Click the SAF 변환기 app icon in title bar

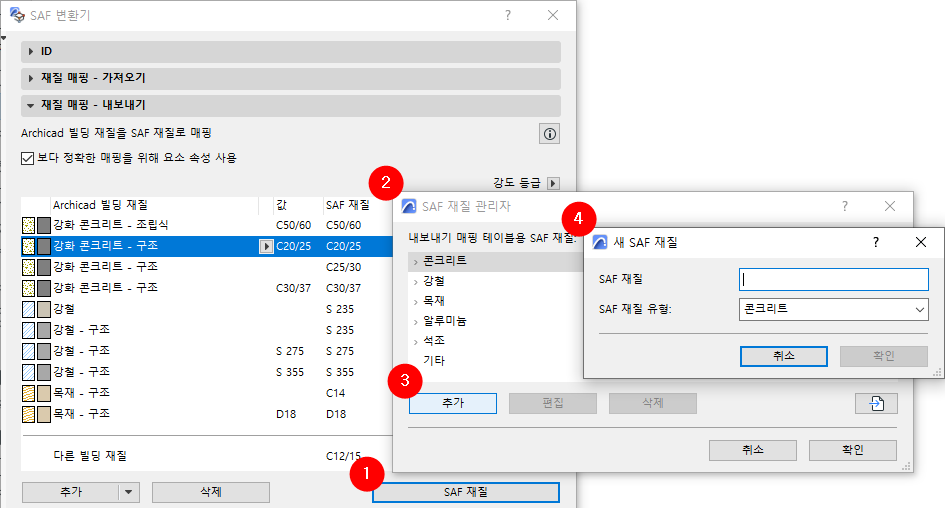pyautogui.click(x=17, y=15)
